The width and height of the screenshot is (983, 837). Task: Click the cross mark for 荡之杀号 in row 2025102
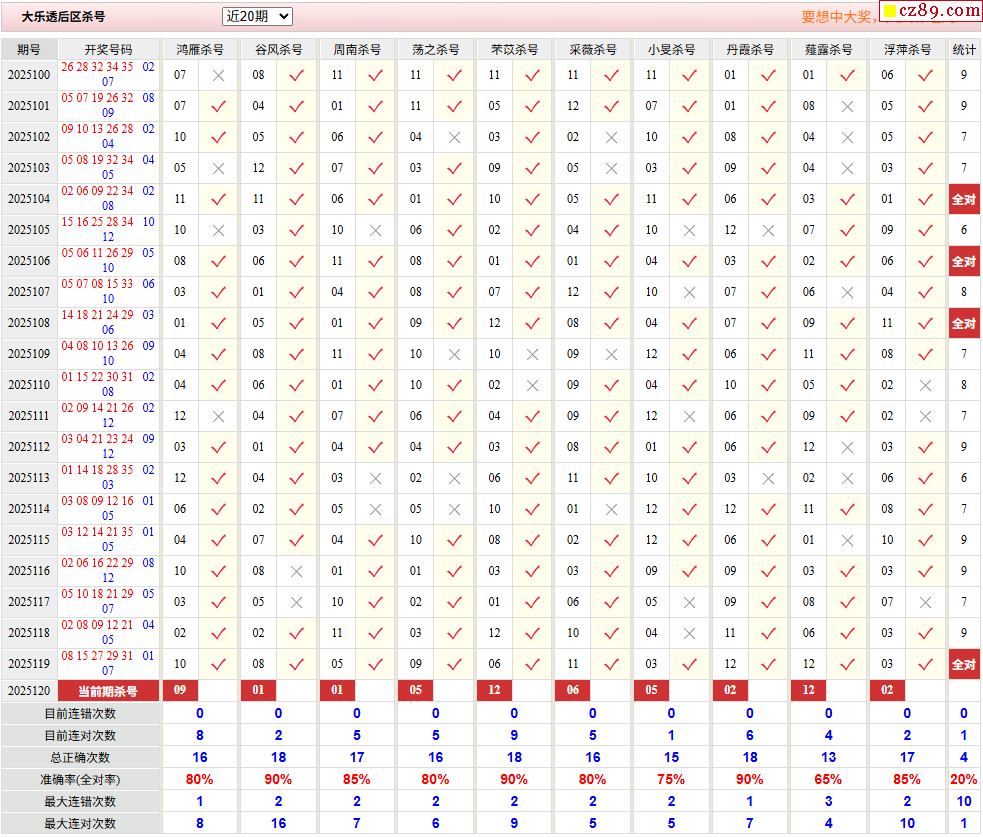pyautogui.click(x=454, y=137)
